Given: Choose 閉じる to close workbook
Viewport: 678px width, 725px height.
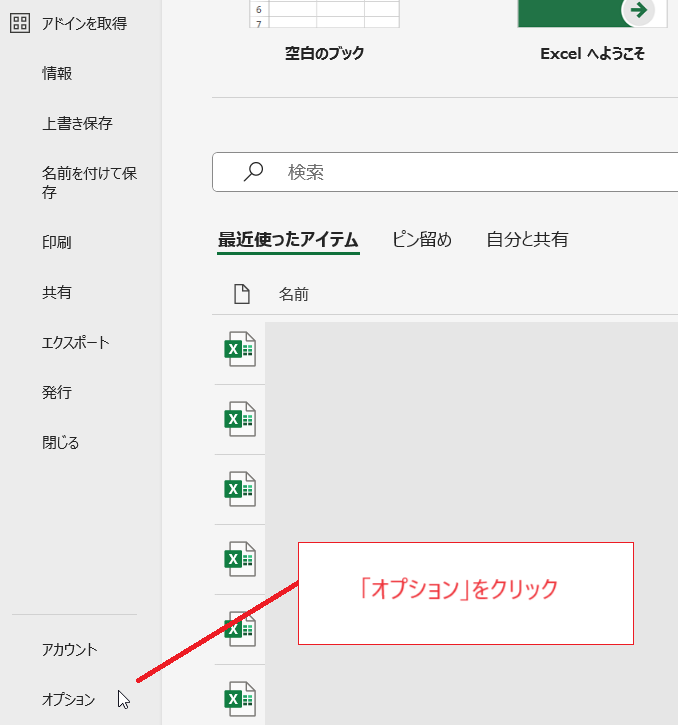Looking at the screenshot, I should coord(60,442).
